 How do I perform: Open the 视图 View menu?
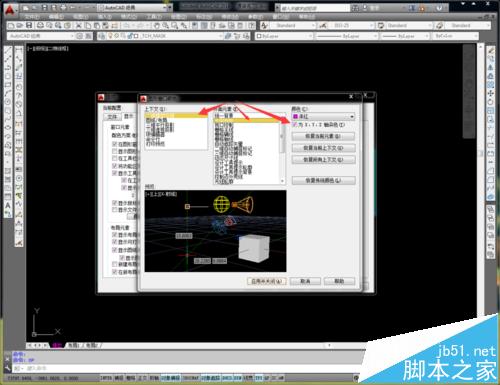pos(80,17)
